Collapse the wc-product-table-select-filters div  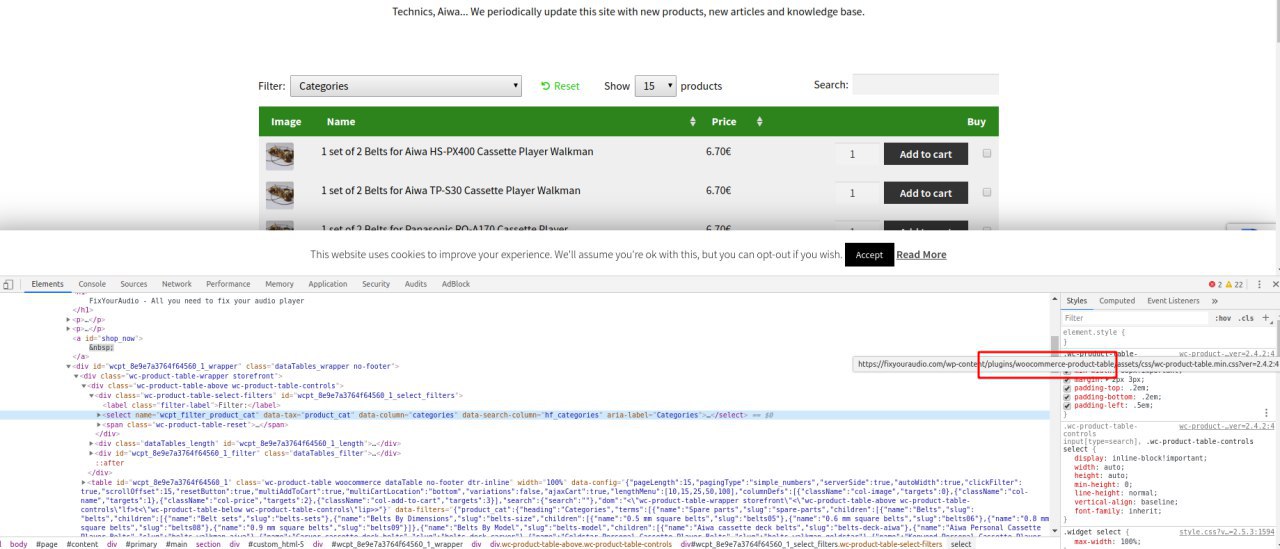92,395
